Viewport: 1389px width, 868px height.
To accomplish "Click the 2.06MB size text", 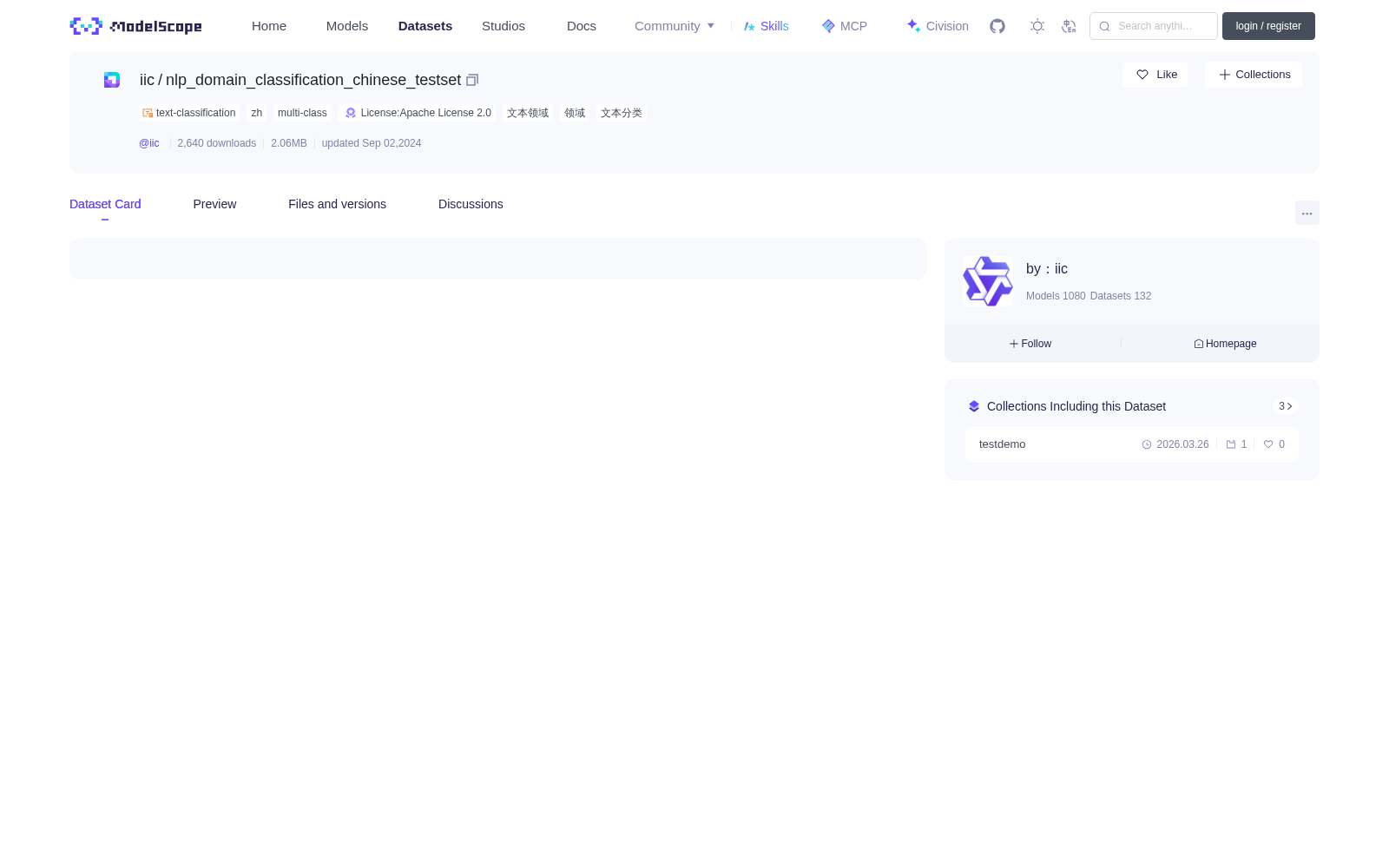I will tap(289, 143).
